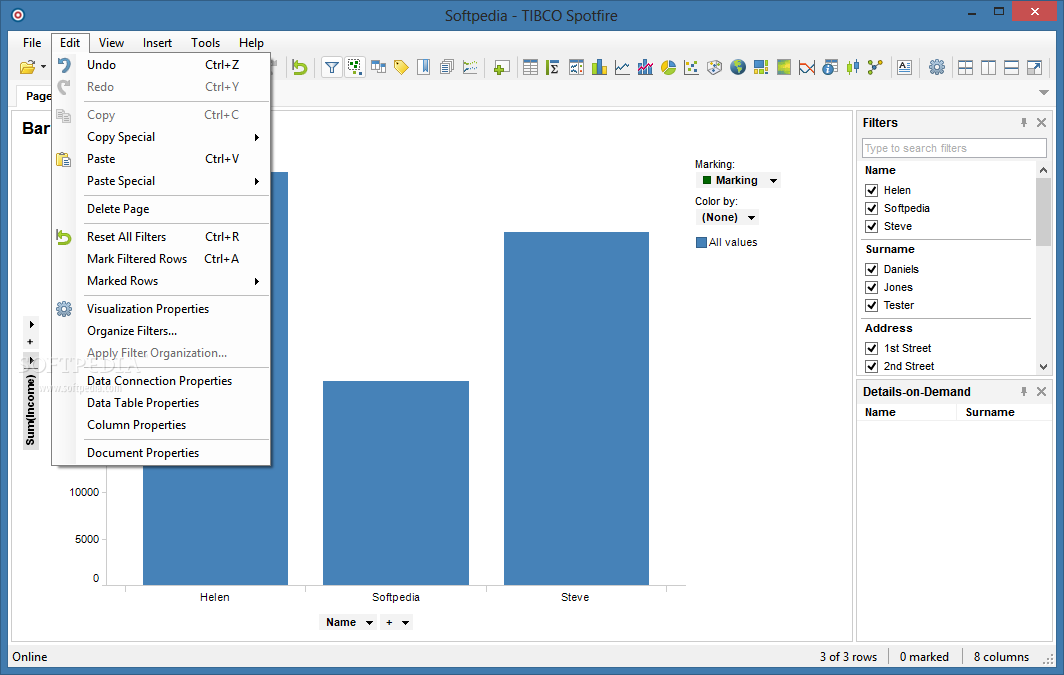Insert a Treemap visualization
This screenshot has width=1064, height=675.
click(761, 67)
